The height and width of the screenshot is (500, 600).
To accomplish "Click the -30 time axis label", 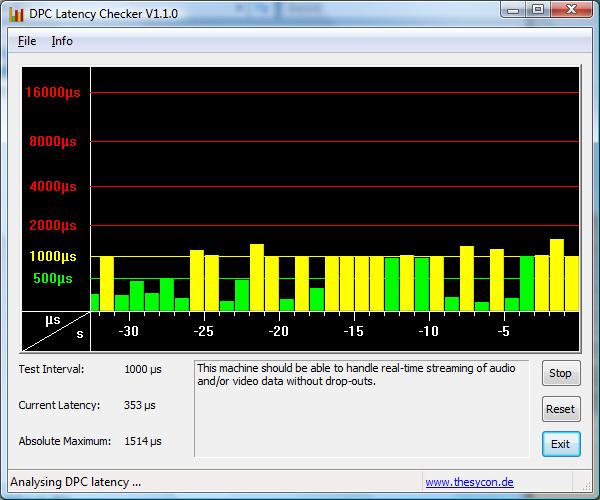I will [x=128, y=331].
